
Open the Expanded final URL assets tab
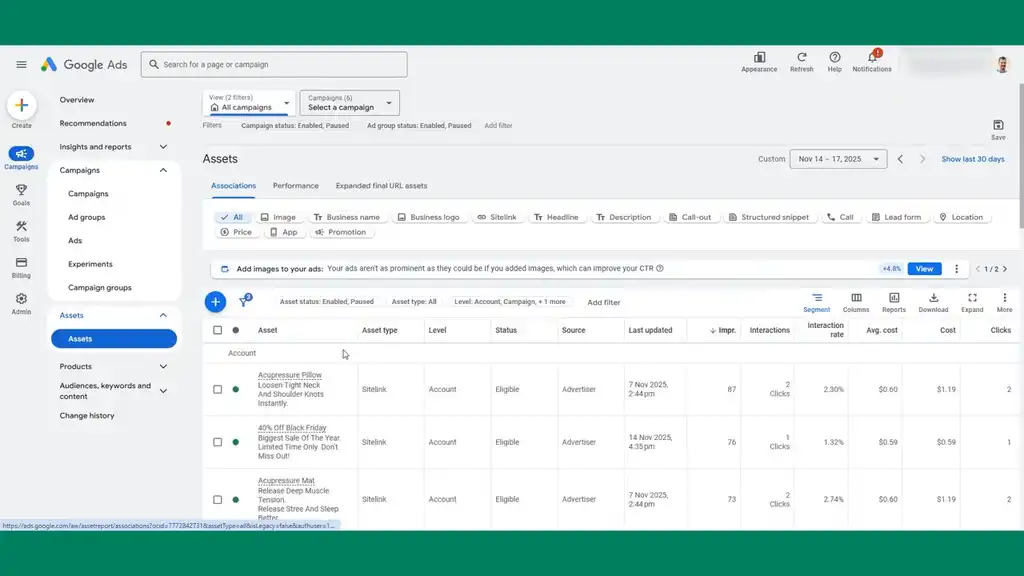point(381,186)
